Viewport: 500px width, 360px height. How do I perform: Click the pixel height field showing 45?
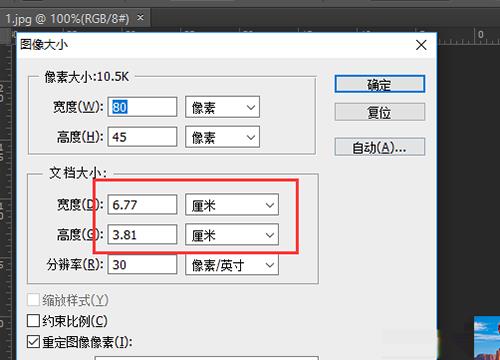click(x=142, y=137)
